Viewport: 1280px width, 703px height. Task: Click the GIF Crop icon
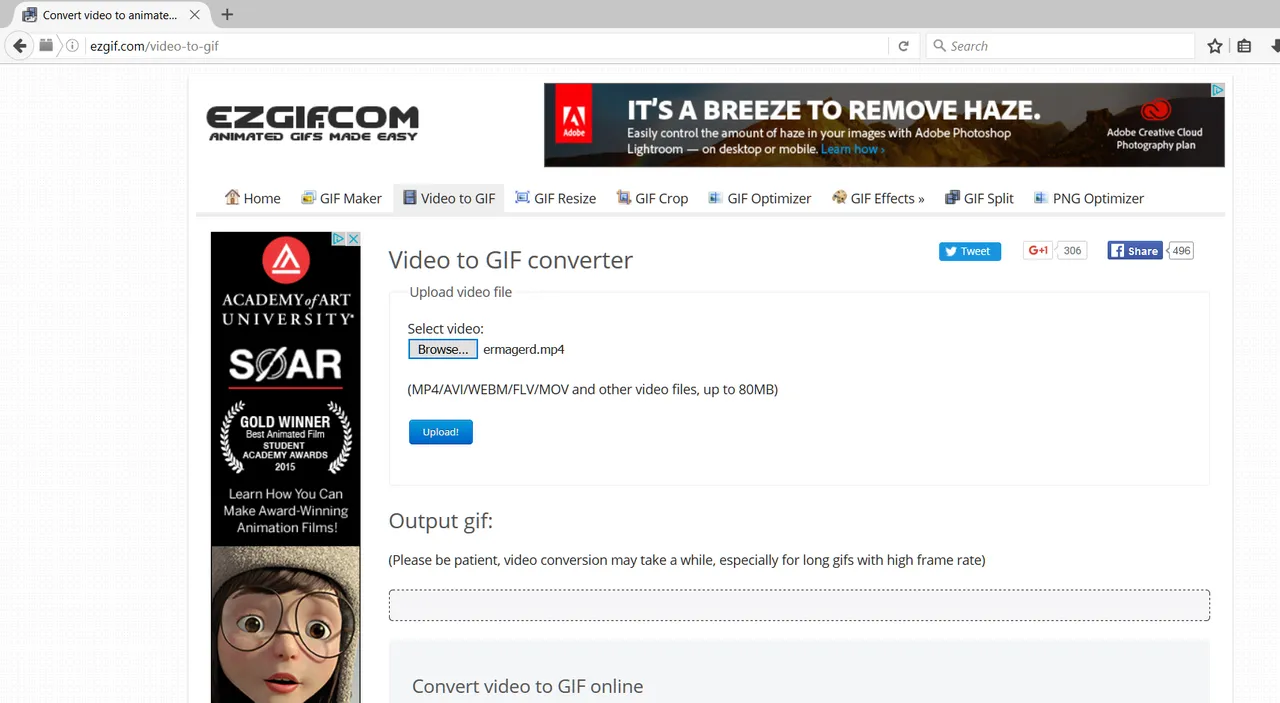pyautogui.click(x=624, y=198)
